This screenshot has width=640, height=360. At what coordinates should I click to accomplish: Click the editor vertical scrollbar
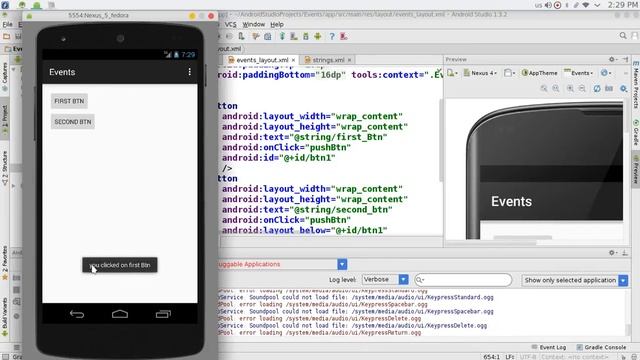click(441, 140)
